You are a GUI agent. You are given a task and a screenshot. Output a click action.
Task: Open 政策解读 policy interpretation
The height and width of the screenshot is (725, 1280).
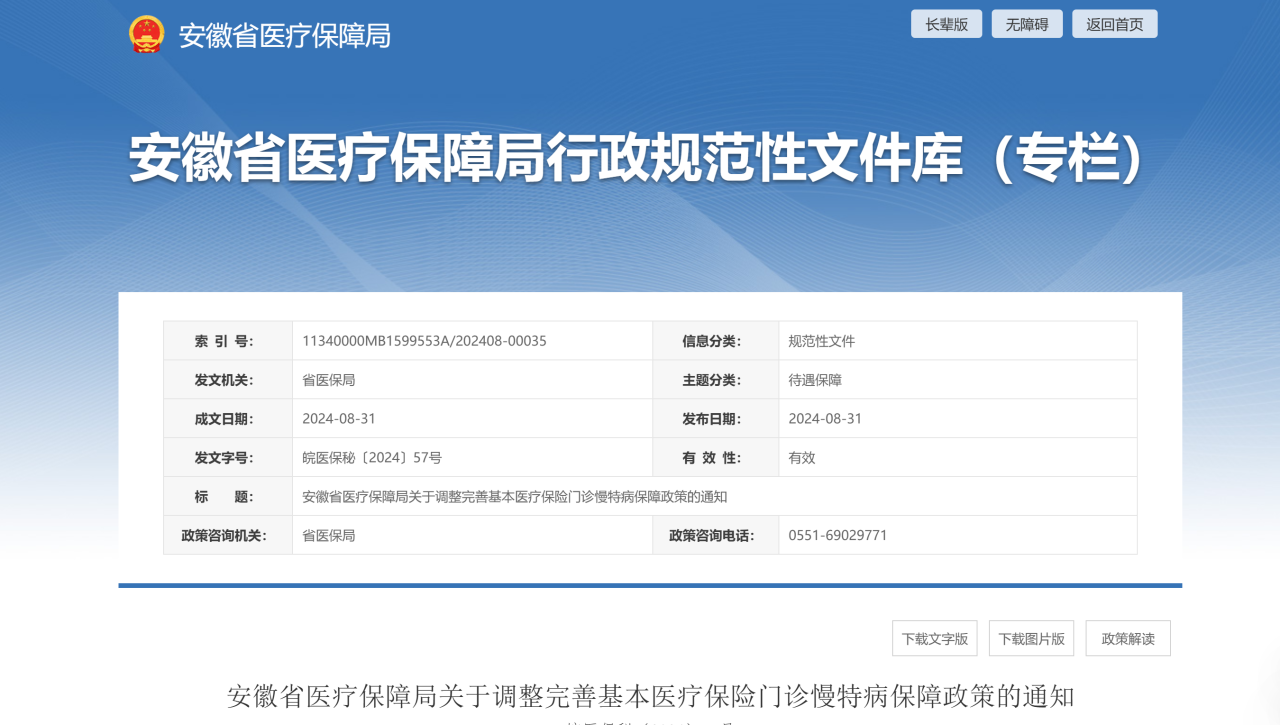[x=1128, y=638]
